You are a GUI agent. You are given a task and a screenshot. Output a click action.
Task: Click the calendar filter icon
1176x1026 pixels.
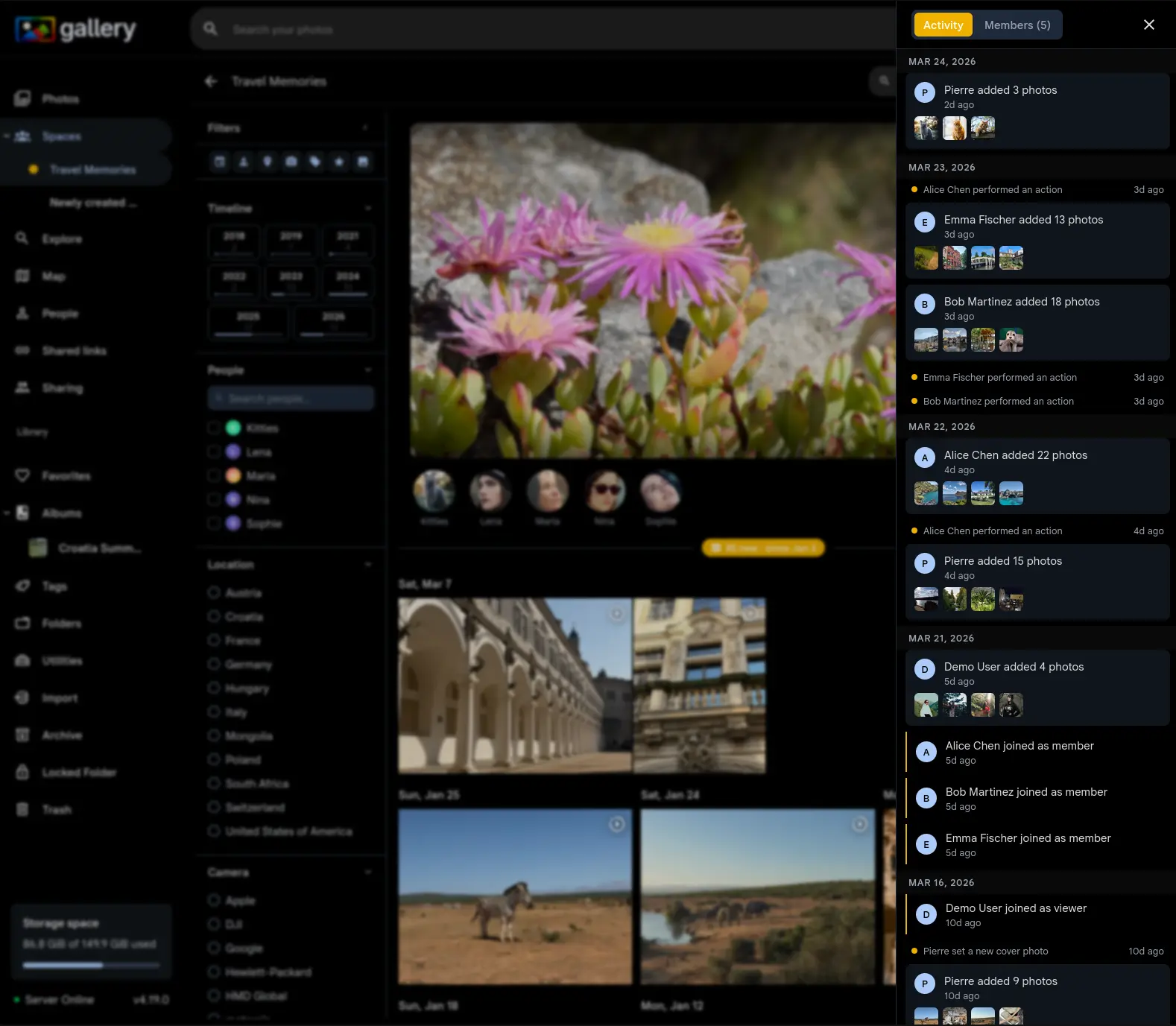(x=220, y=162)
